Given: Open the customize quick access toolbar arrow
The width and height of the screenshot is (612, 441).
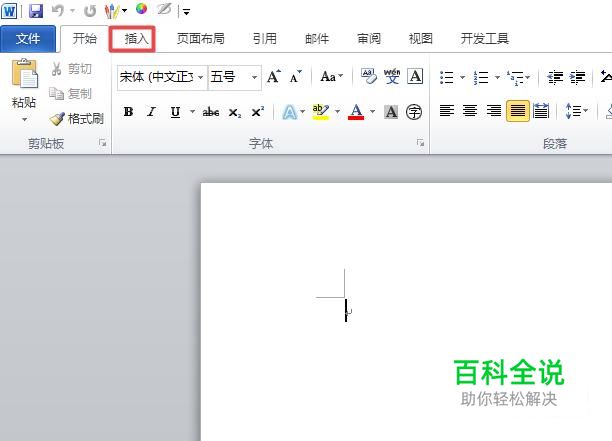Looking at the screenshot, I should (187, 12).
